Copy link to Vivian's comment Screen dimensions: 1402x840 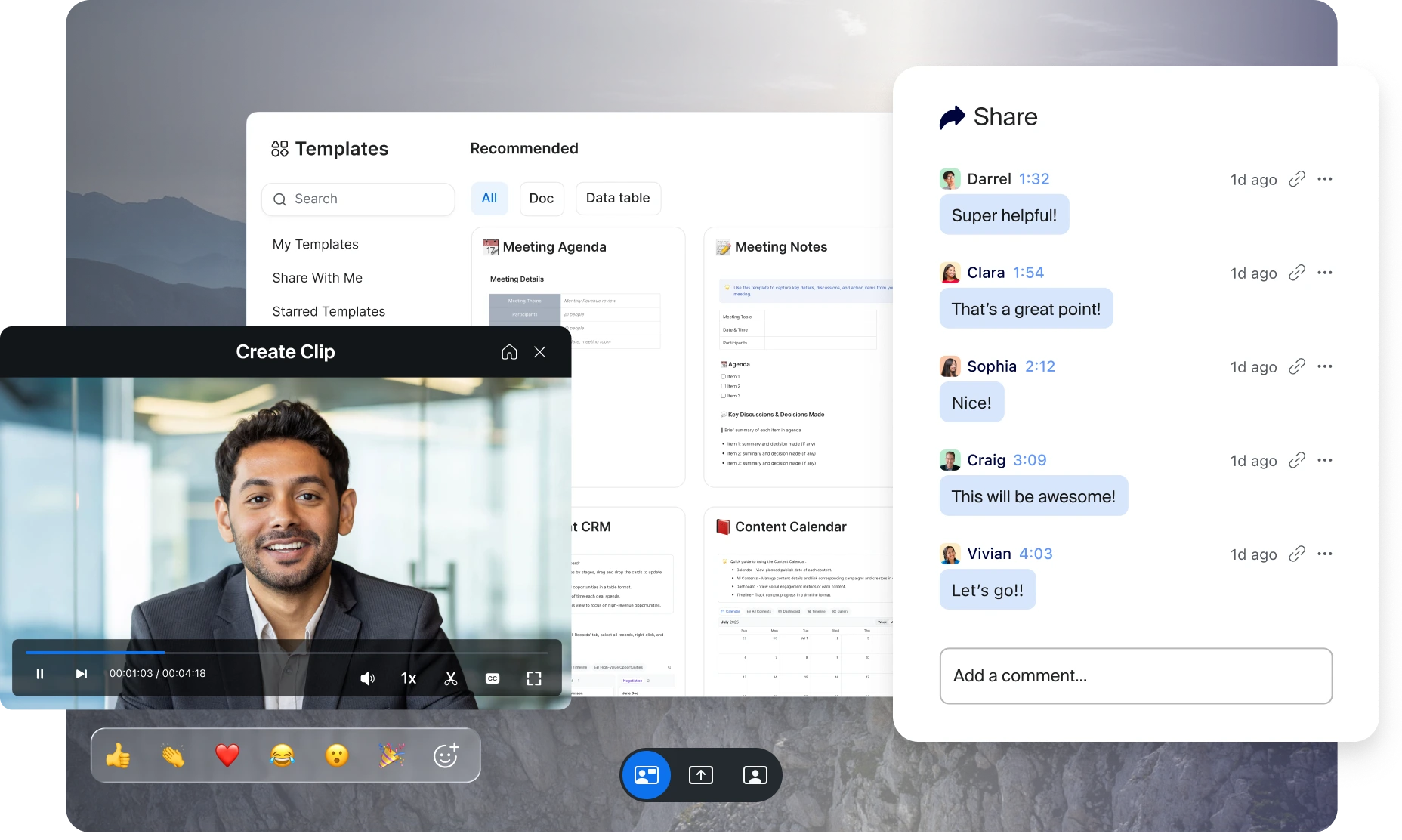pyautogui.click(x=1297, y=554)
